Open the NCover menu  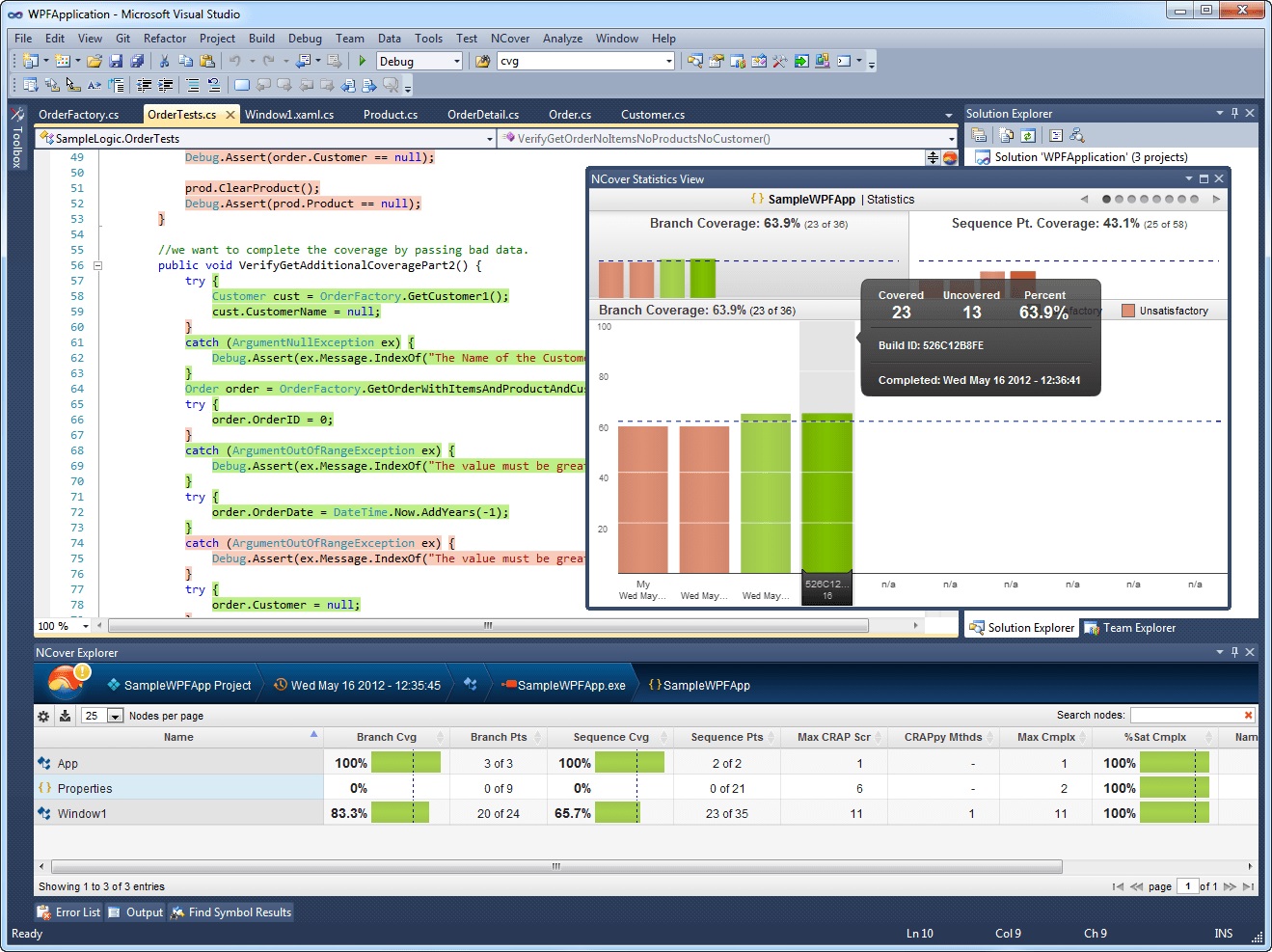pos(510,39)
